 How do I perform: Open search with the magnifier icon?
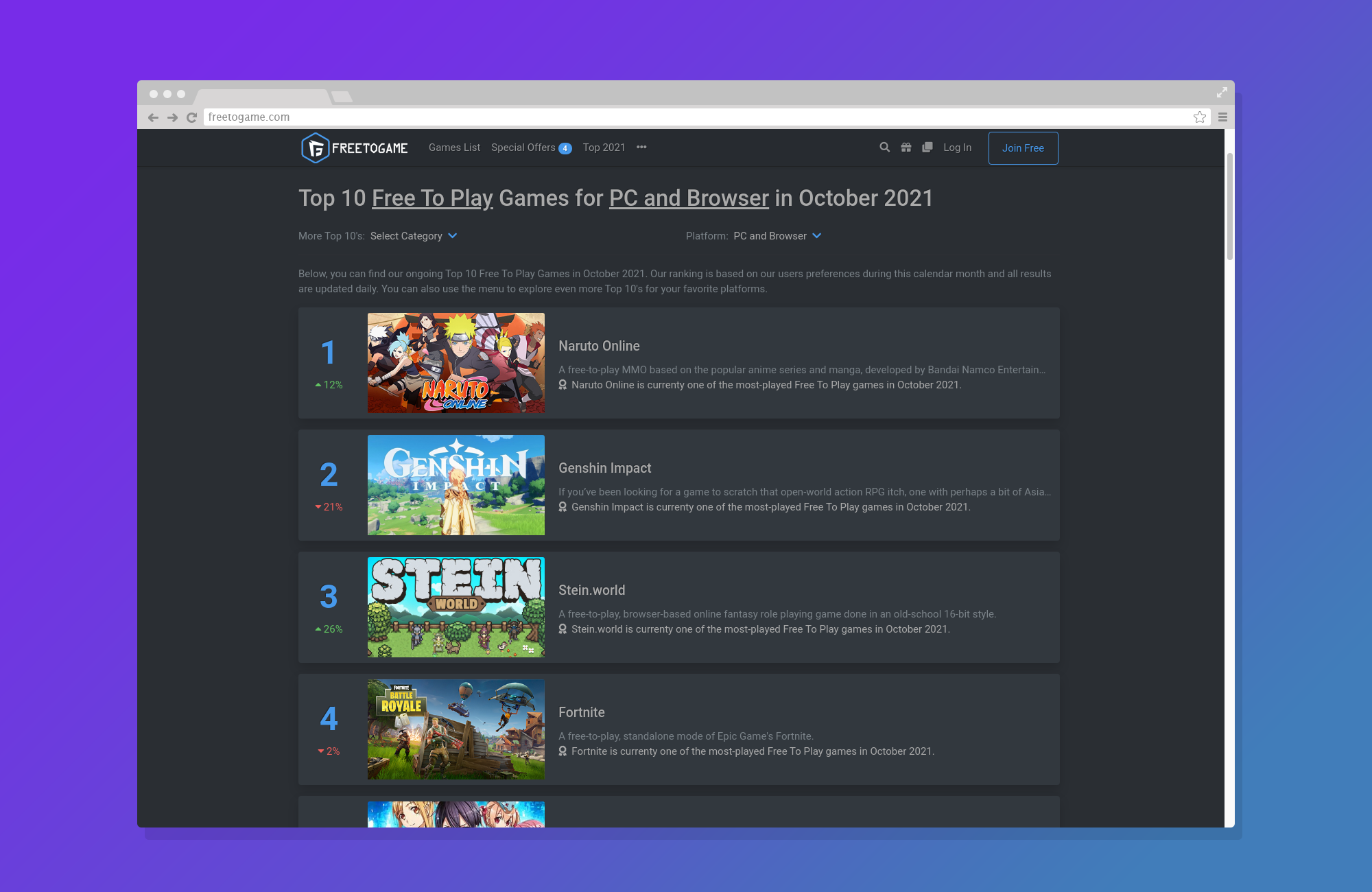click(x=885, y=148)
